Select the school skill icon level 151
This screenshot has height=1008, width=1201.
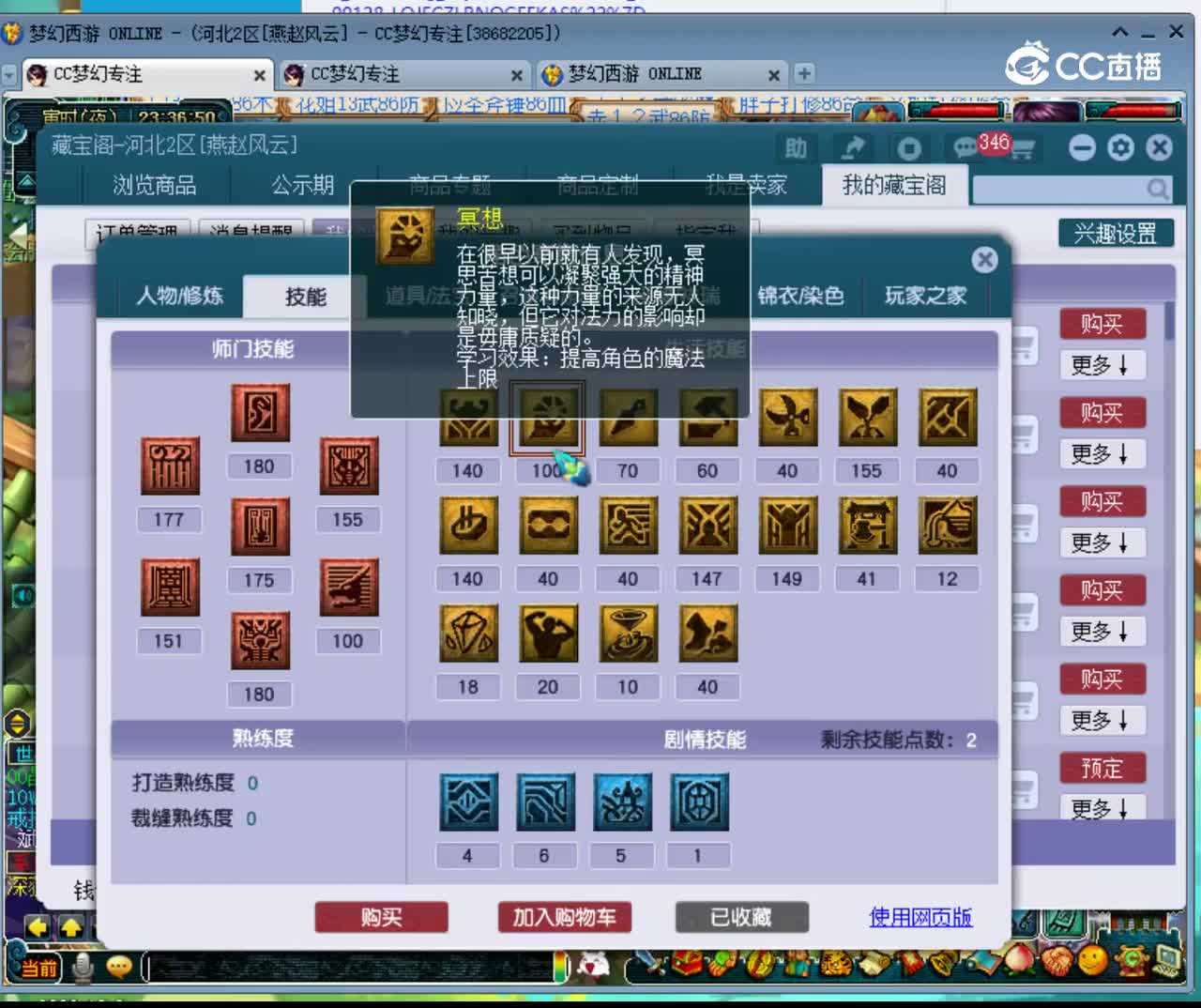click(170, 588)
